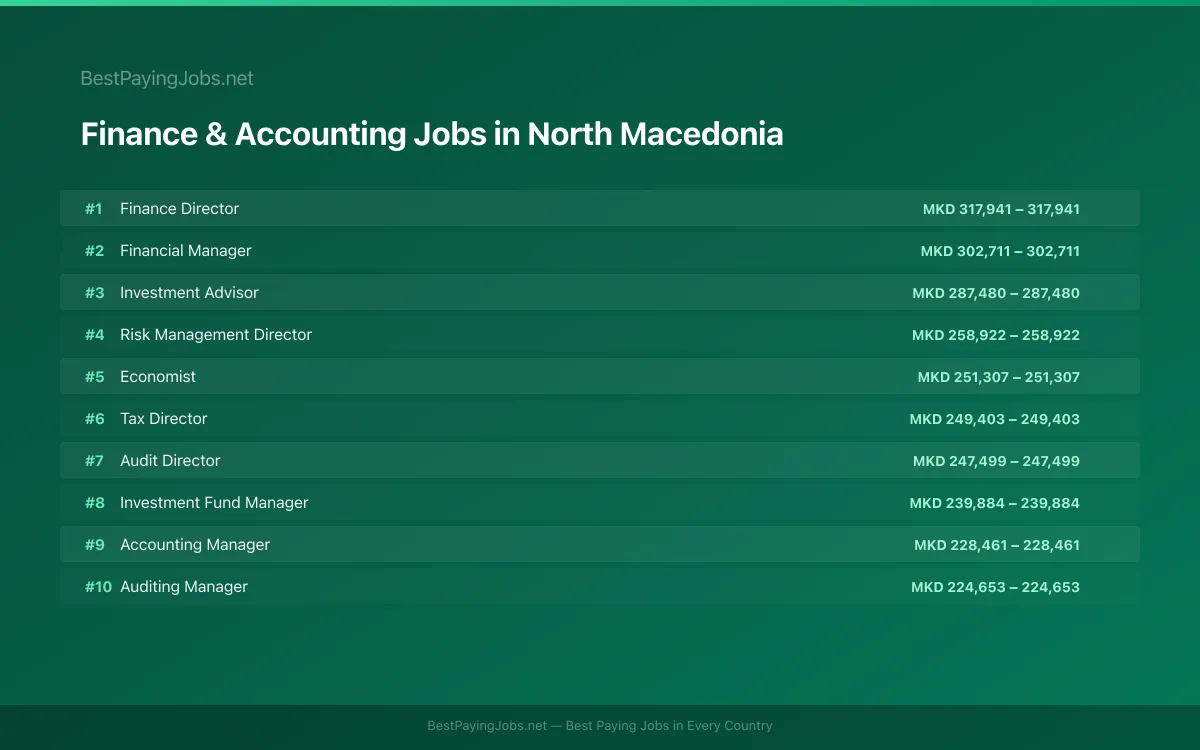This screenshot has width=1200, height=750.
Task: Click the salary MKD 317,941 – 317,941
Action: [x=1001, y=209]
